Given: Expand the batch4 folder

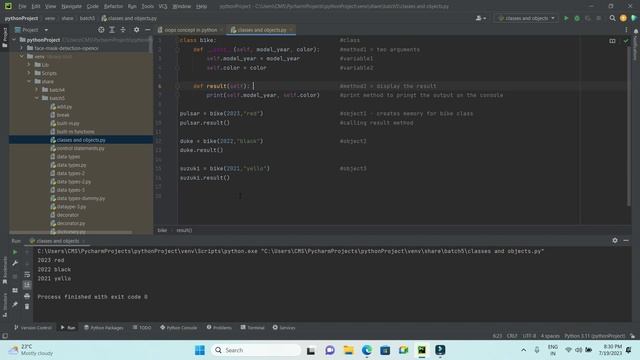Looking at the screenshot, I should [x=36, y=89].
